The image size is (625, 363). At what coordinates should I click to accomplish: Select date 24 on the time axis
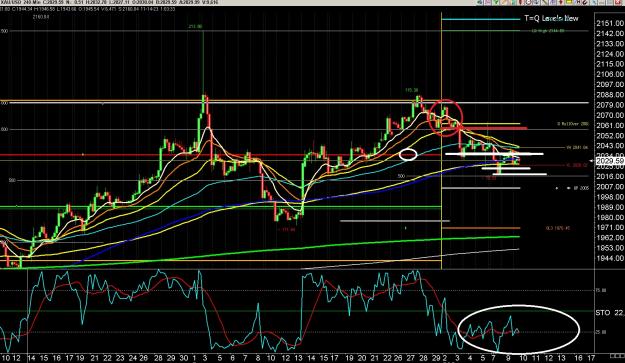pyautogui.click(x=134, y=358)
